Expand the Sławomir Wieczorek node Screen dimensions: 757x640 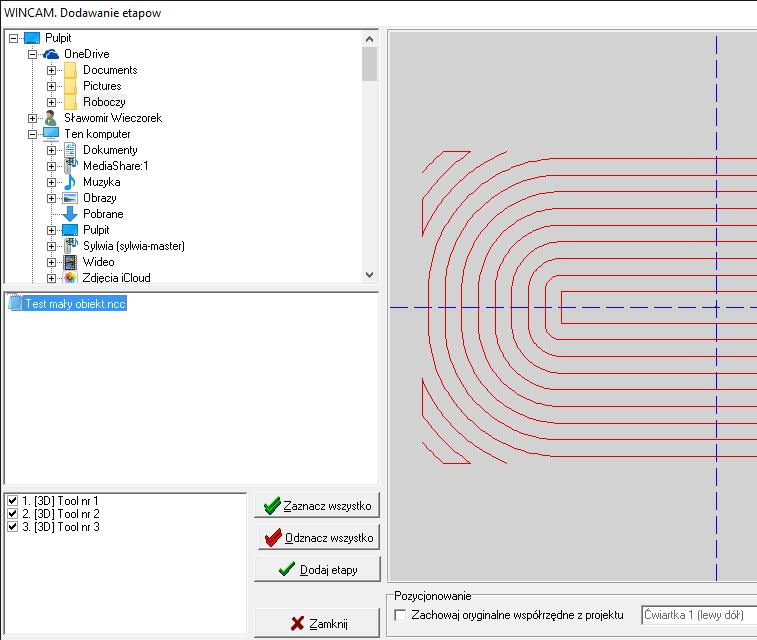coord(32,118)
